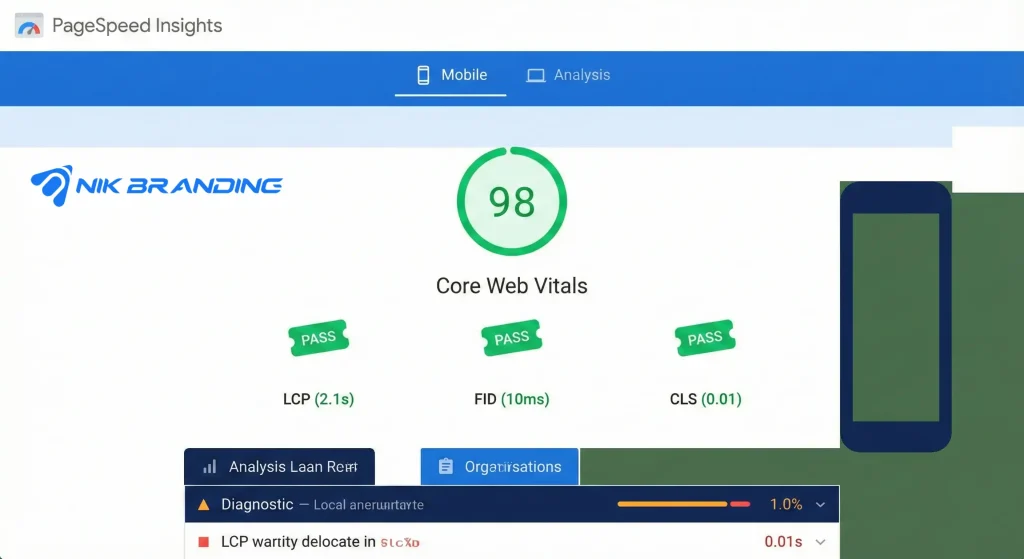The height and width of the screenshot is (559, 1024).
Task: Click the mobile phone icon in tab bar
Action: click(x=423, y=75)
